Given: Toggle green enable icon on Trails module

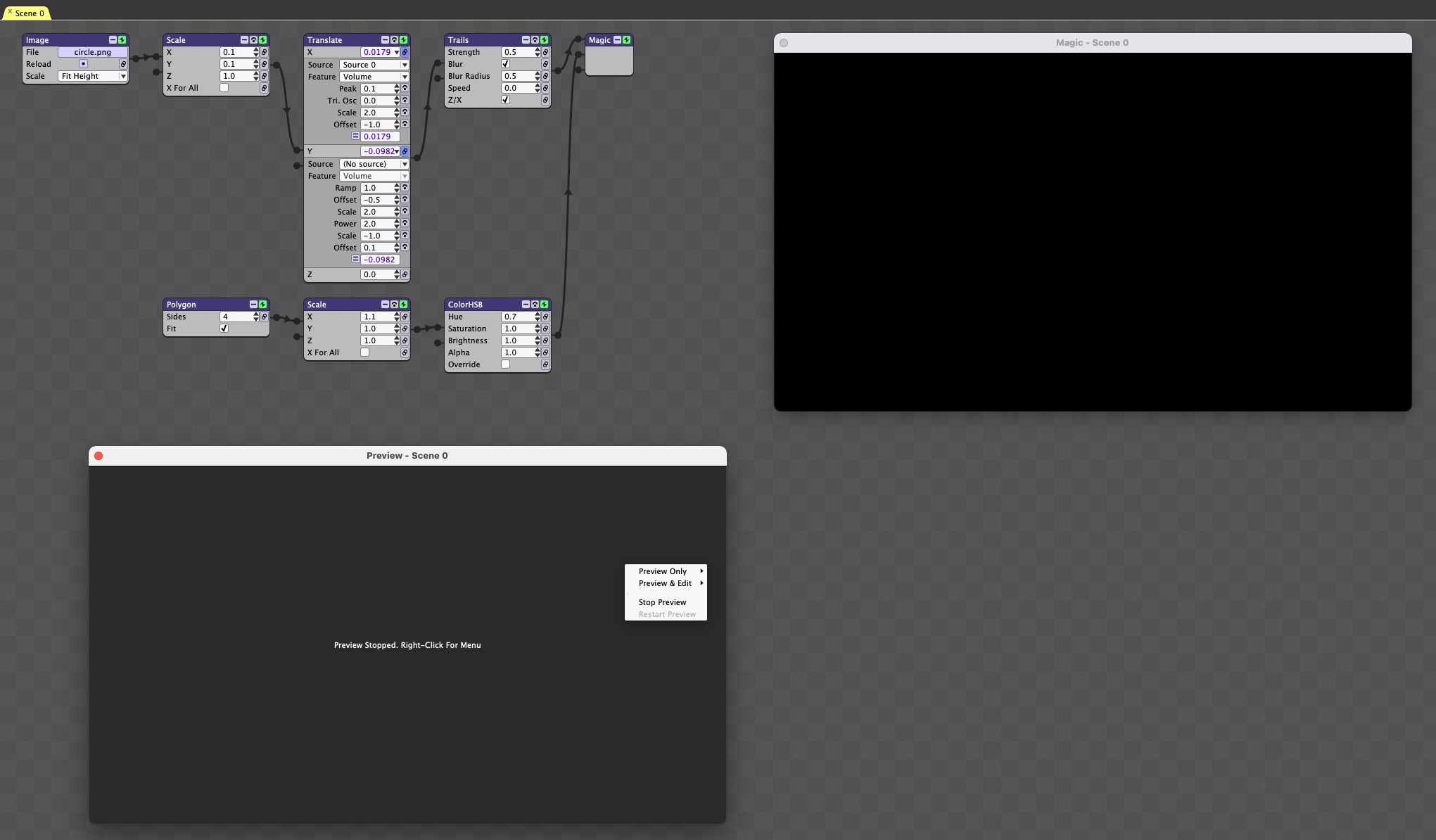Looking at the screenshot, I should pos(544,40).
